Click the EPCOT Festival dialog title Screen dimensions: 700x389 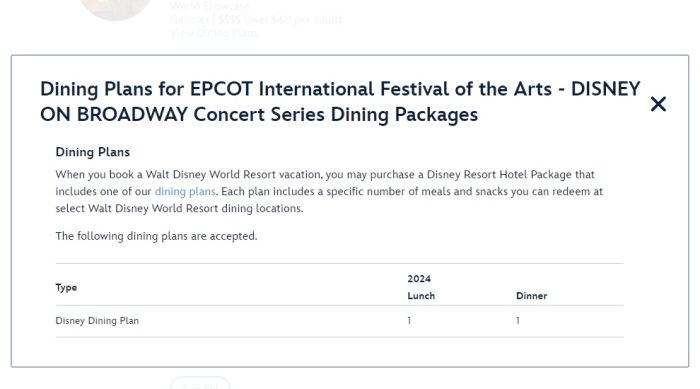[340, 102]
